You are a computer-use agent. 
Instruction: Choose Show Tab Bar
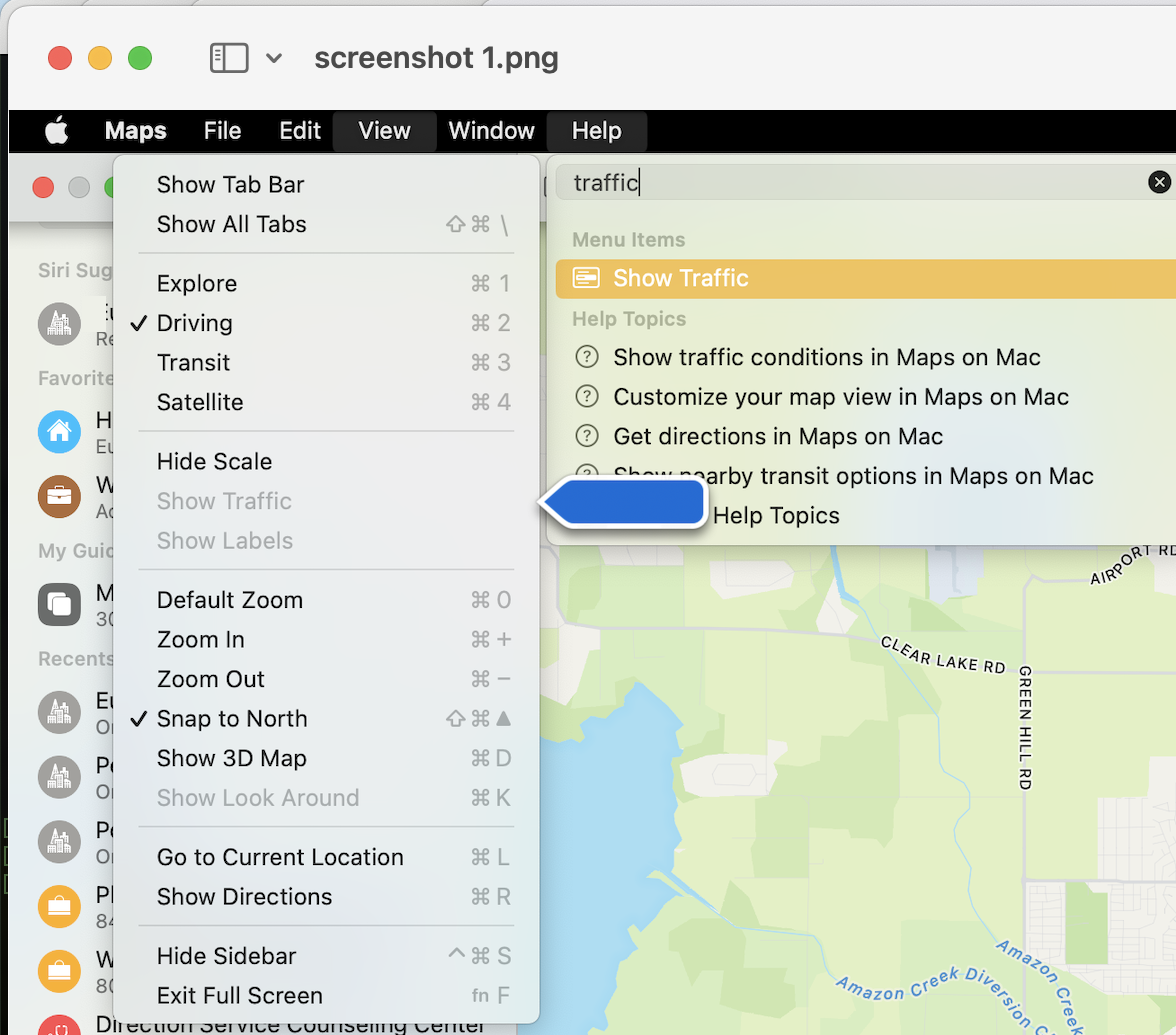coord(326,184)
